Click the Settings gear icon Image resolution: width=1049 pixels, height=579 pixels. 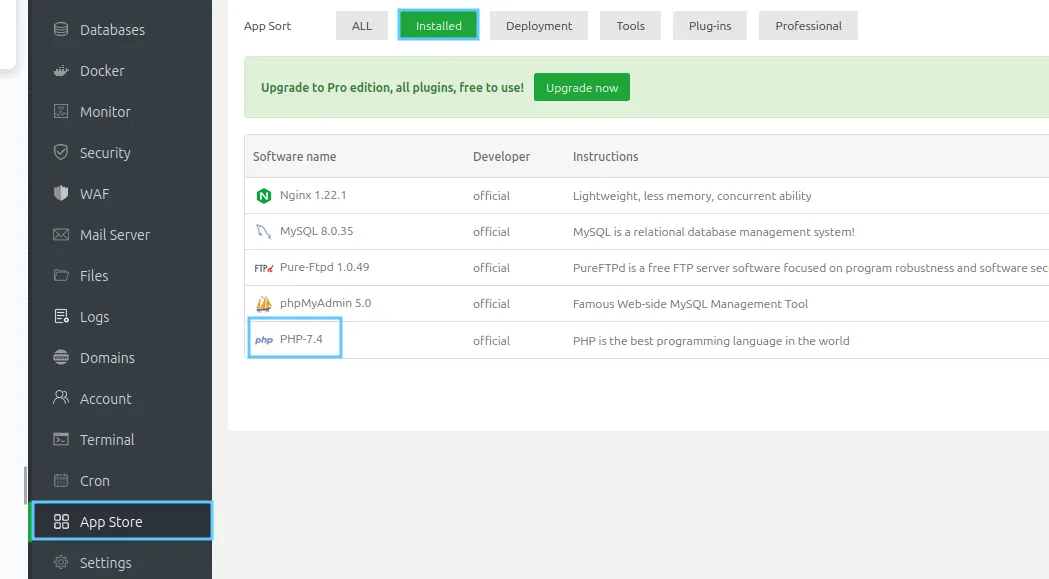click(61, 562)
